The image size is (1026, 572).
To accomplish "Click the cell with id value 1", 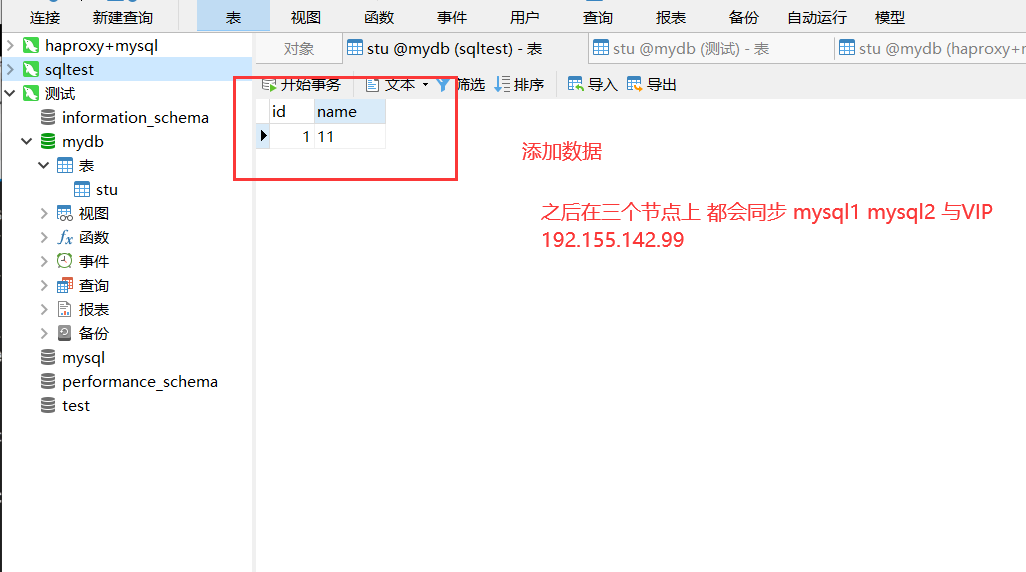I will pyautogui.click(x=292, y=137).
